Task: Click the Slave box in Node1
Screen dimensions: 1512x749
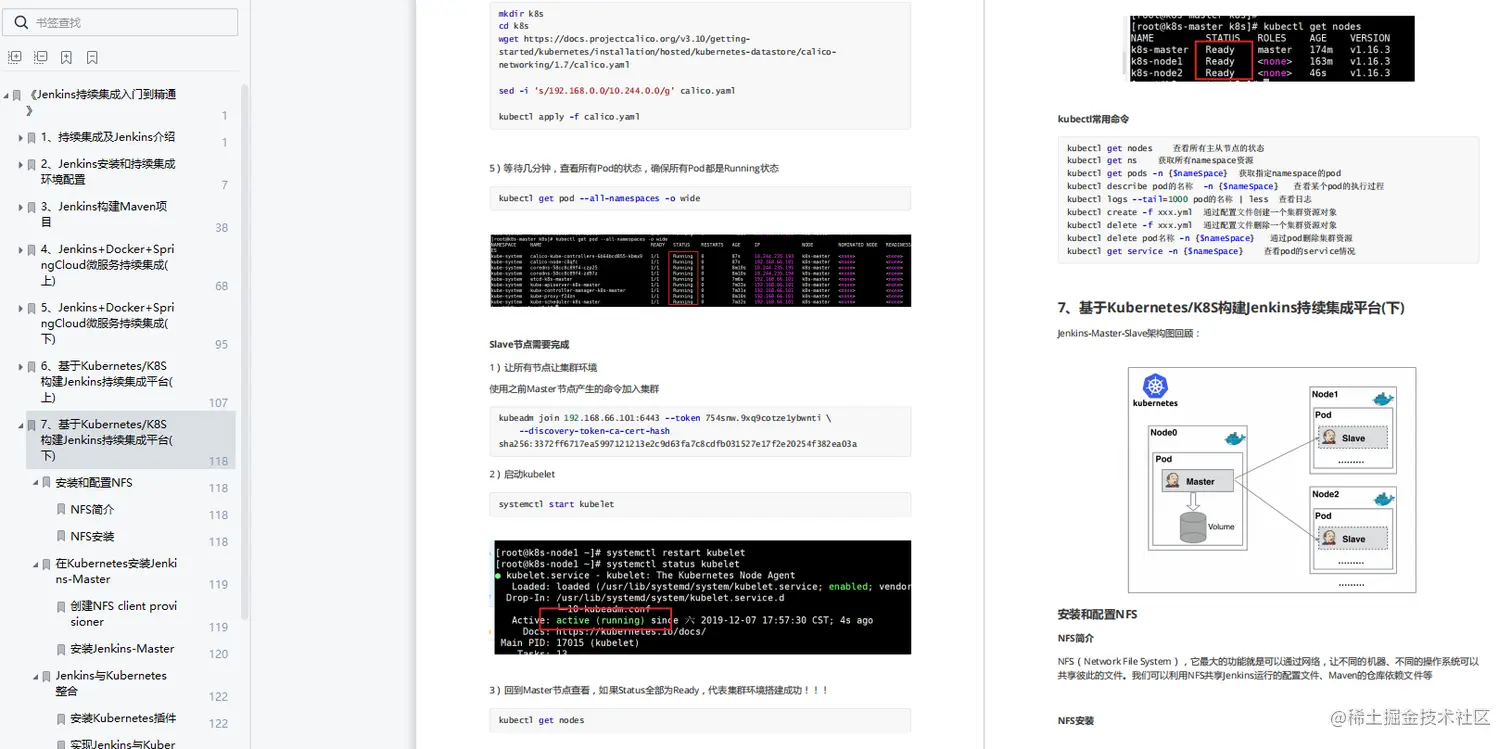Action: pos(1352,438)
